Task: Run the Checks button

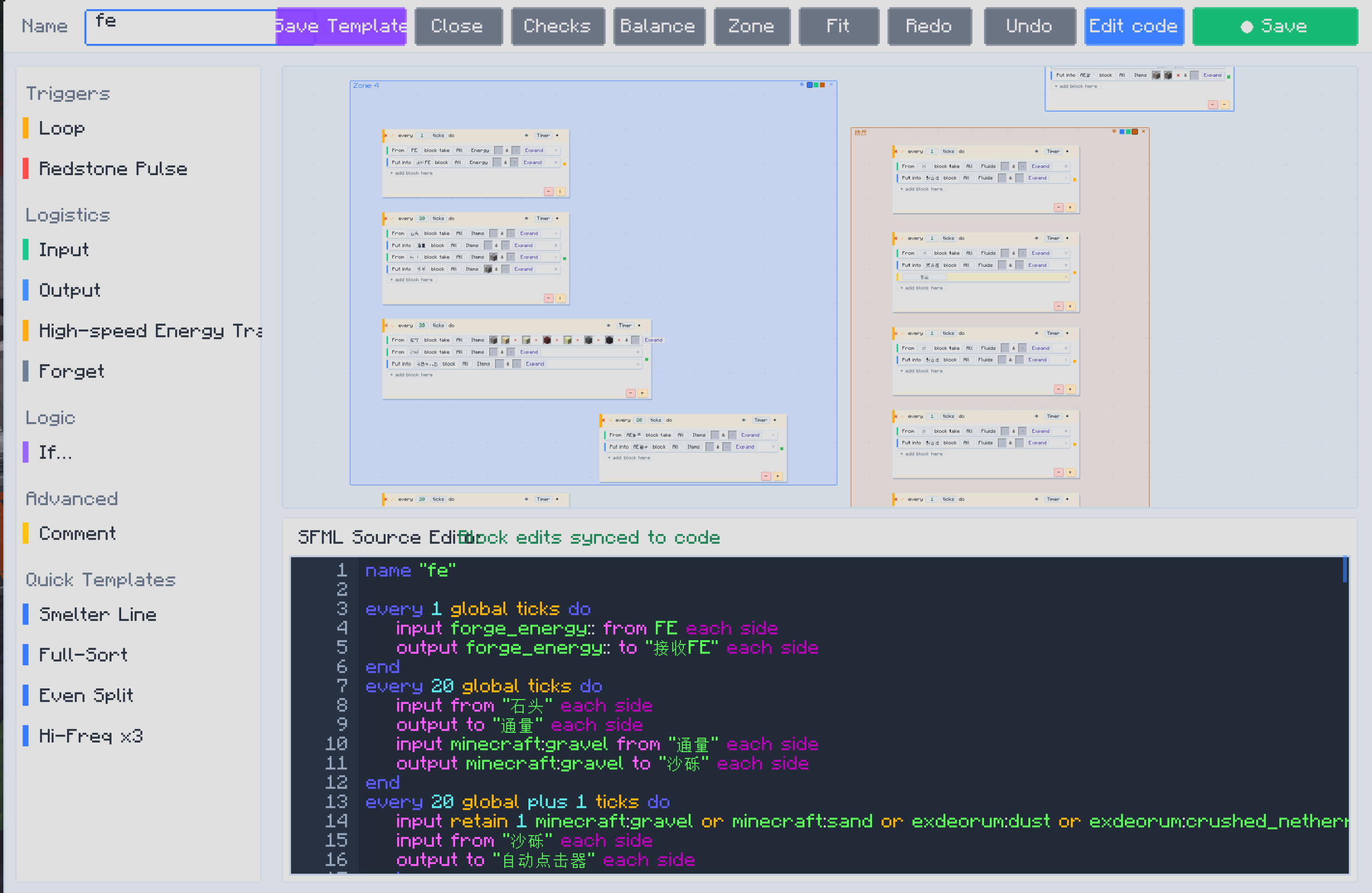Action: coord(557,26)
